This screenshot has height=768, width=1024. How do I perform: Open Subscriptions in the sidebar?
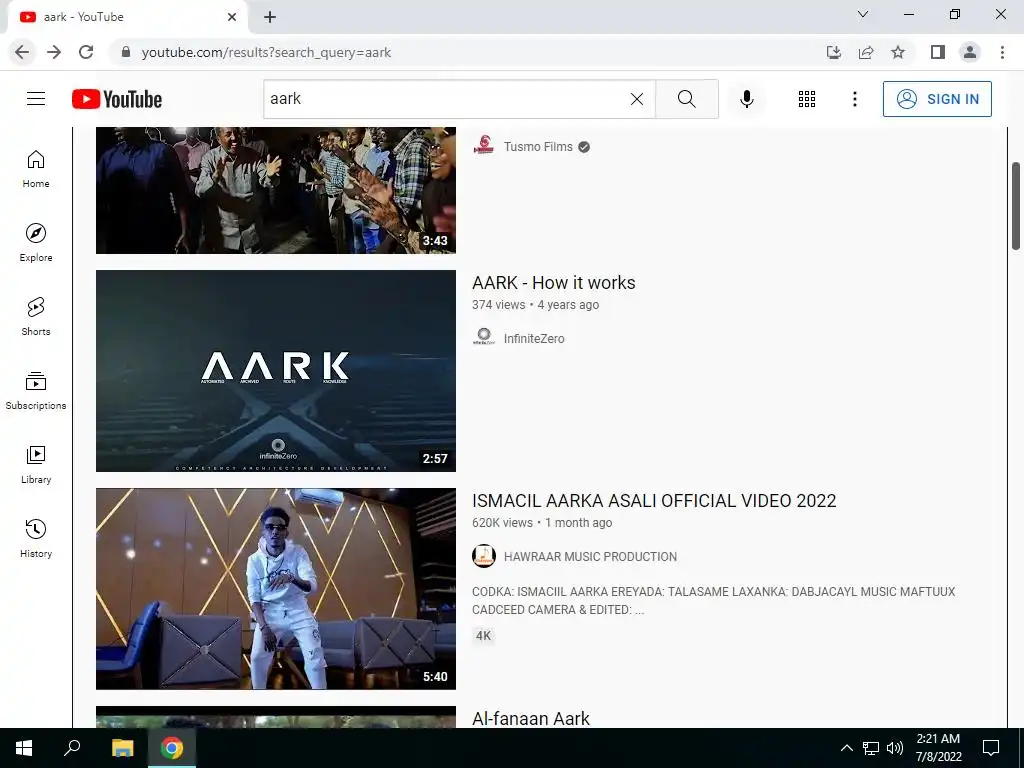click(x=36, y=391)
